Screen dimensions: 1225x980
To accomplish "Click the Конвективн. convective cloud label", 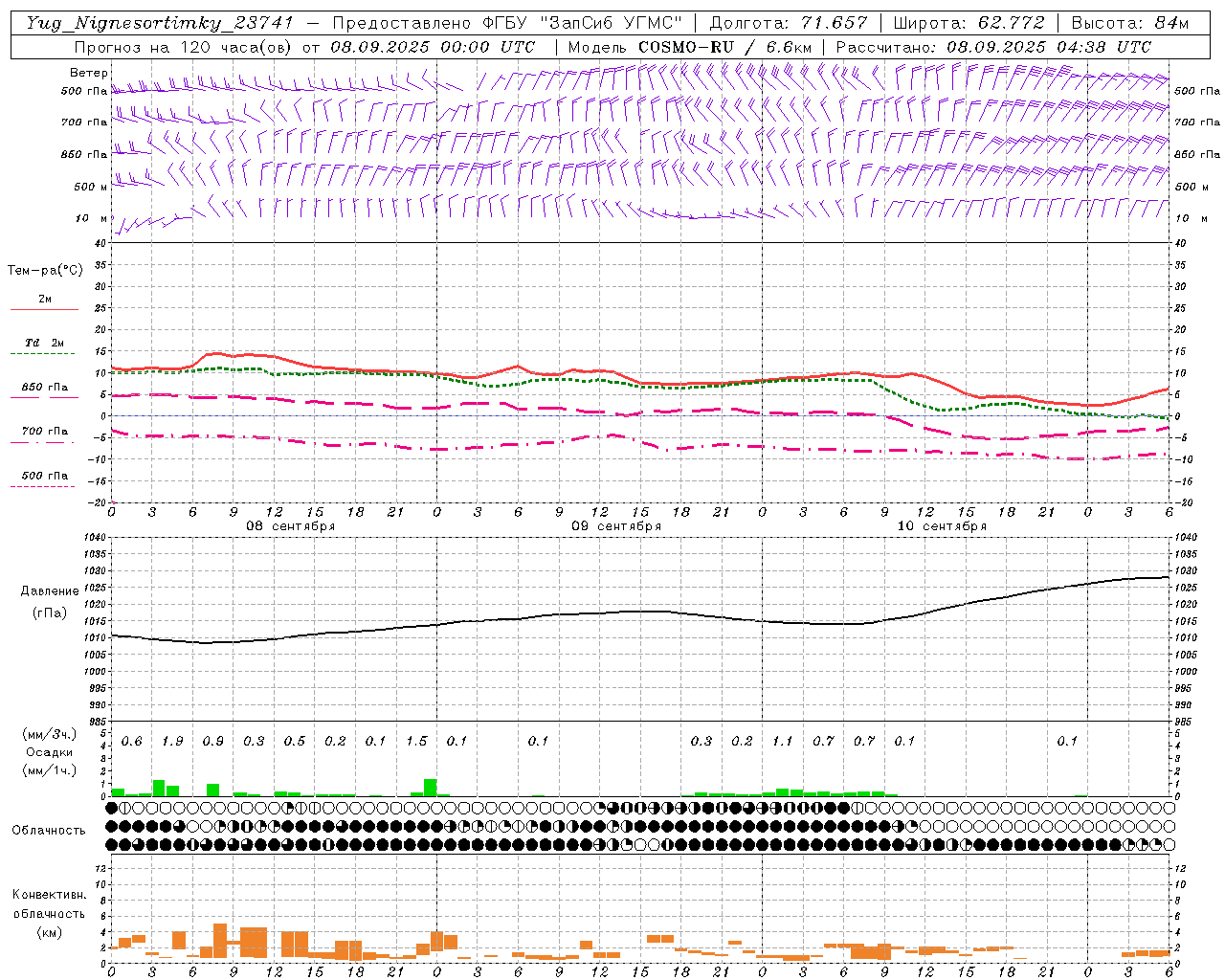I will tap(49, 895).
